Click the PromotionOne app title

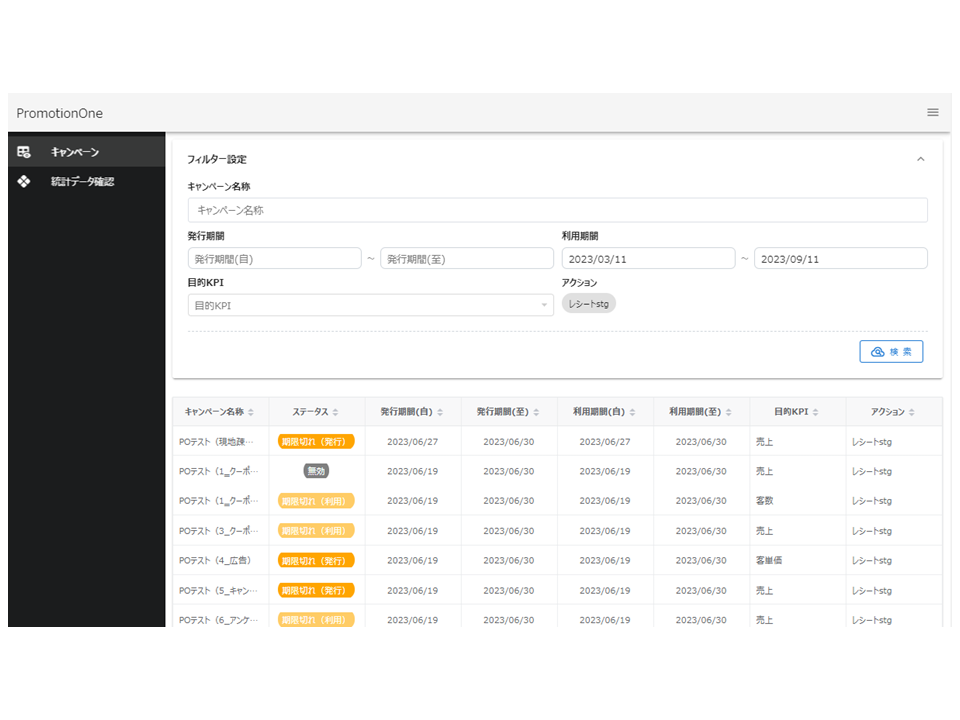click(x=59, y=113)
